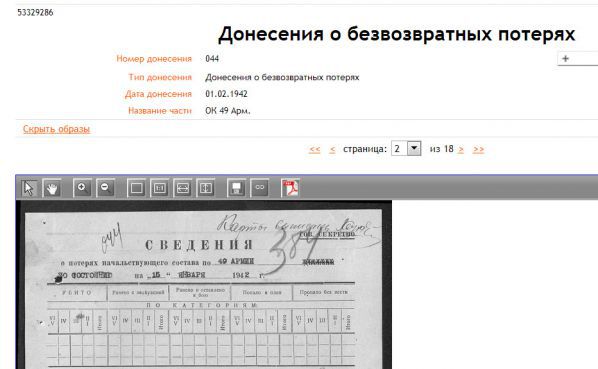This screenshot has height=369, width=598.
Task: Fit whole image in viewer
Action: (x=137, y=188)
